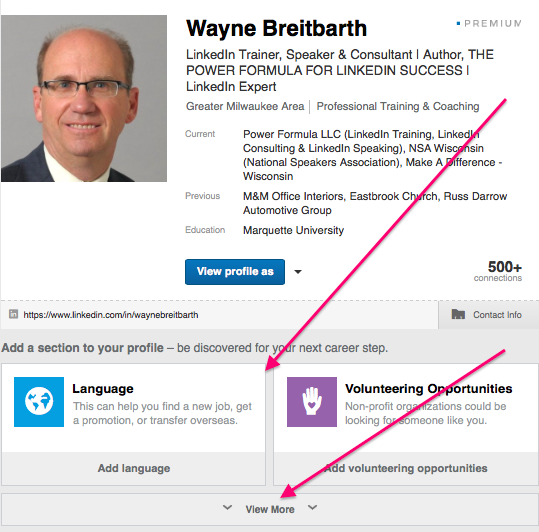The height and width of the screenshot is (532, 539).
Task: Click the blue Premium badge icon
Action: tap(458, 23)
